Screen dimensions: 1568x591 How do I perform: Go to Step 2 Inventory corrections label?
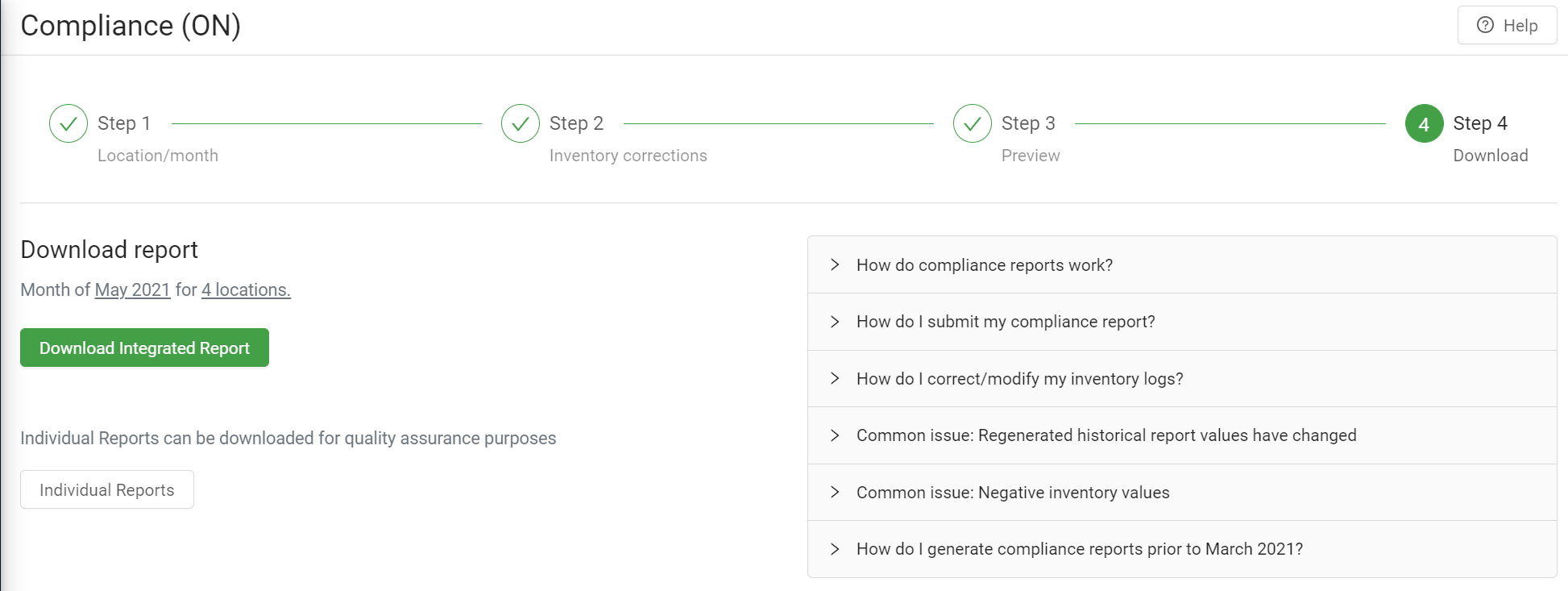click(628, 156)
